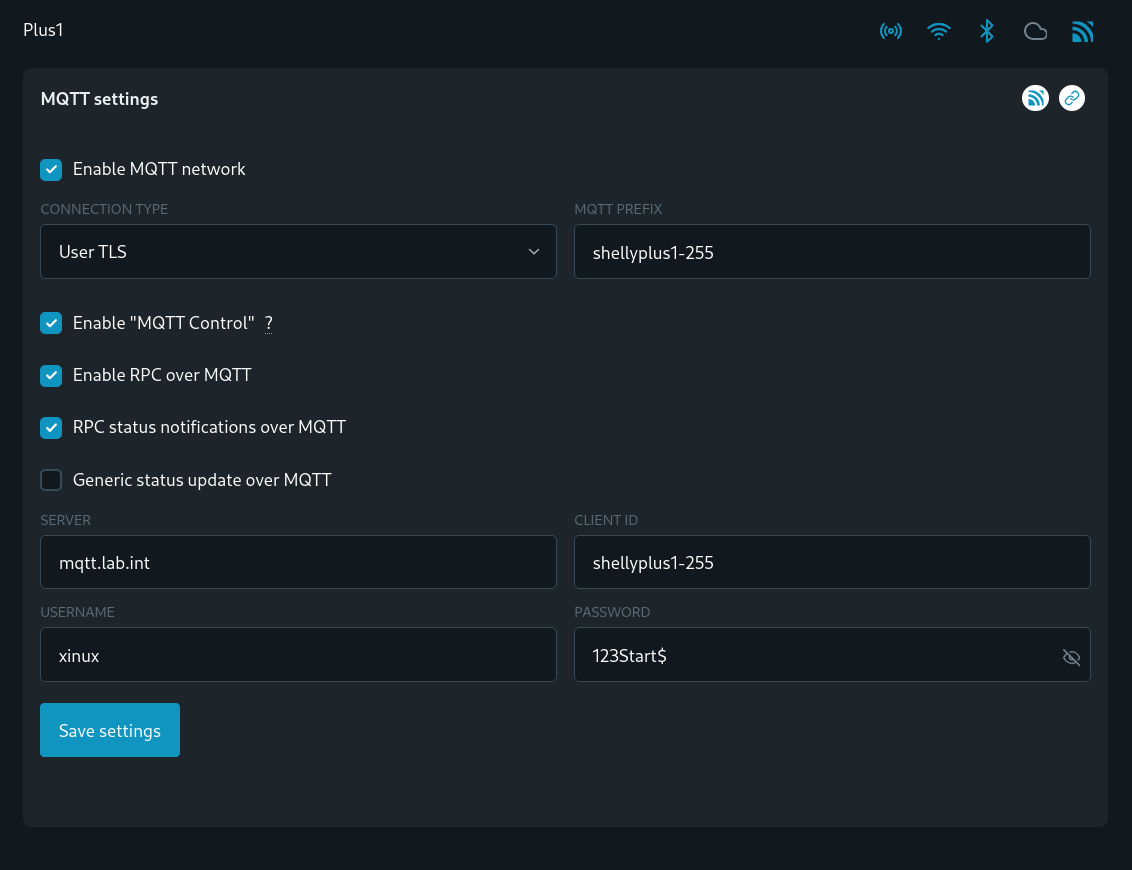Click the MQTT status icon in header

pos(1082,32)
